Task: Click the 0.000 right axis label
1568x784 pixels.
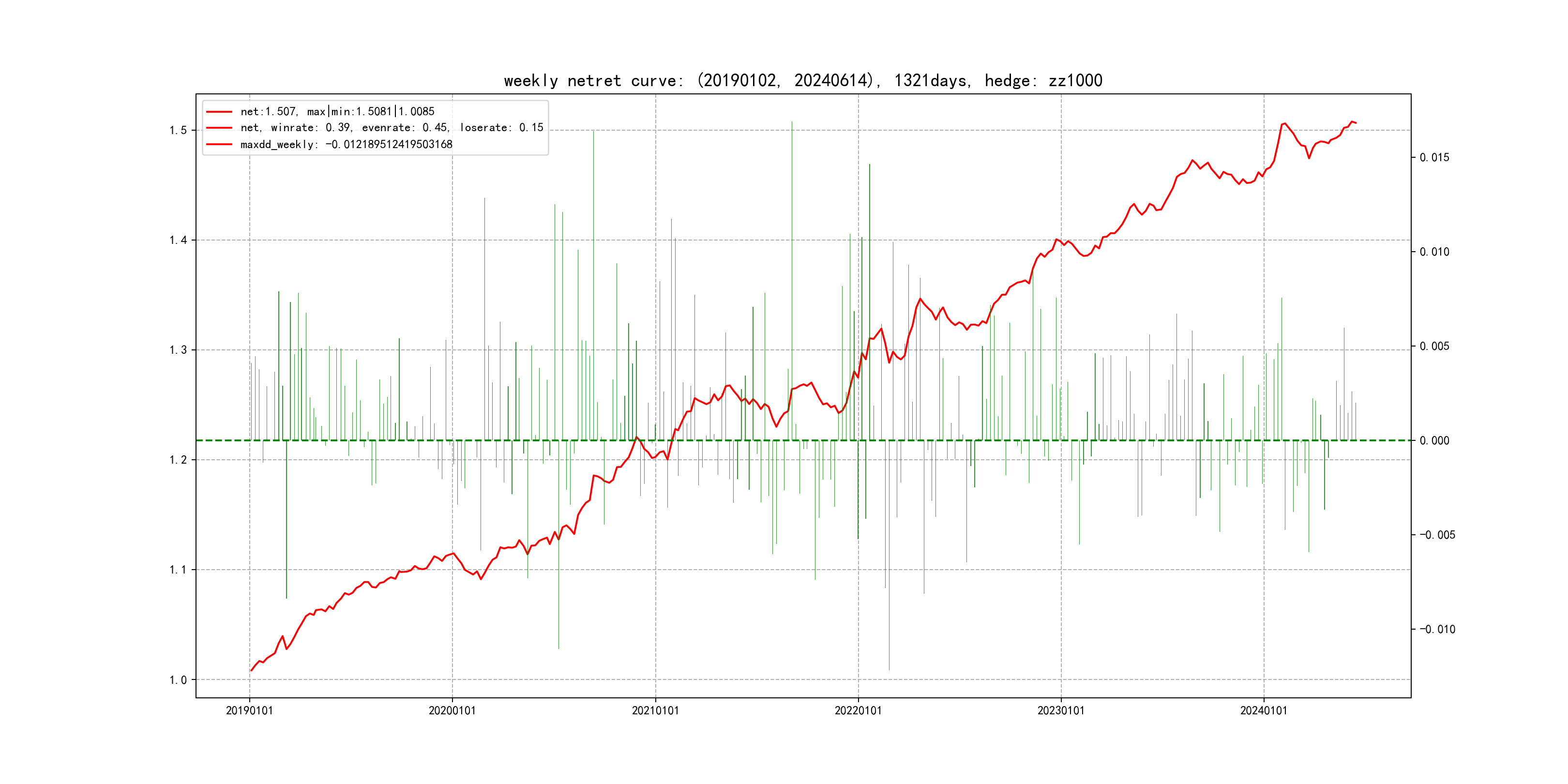Action: tap(1434, 441)
